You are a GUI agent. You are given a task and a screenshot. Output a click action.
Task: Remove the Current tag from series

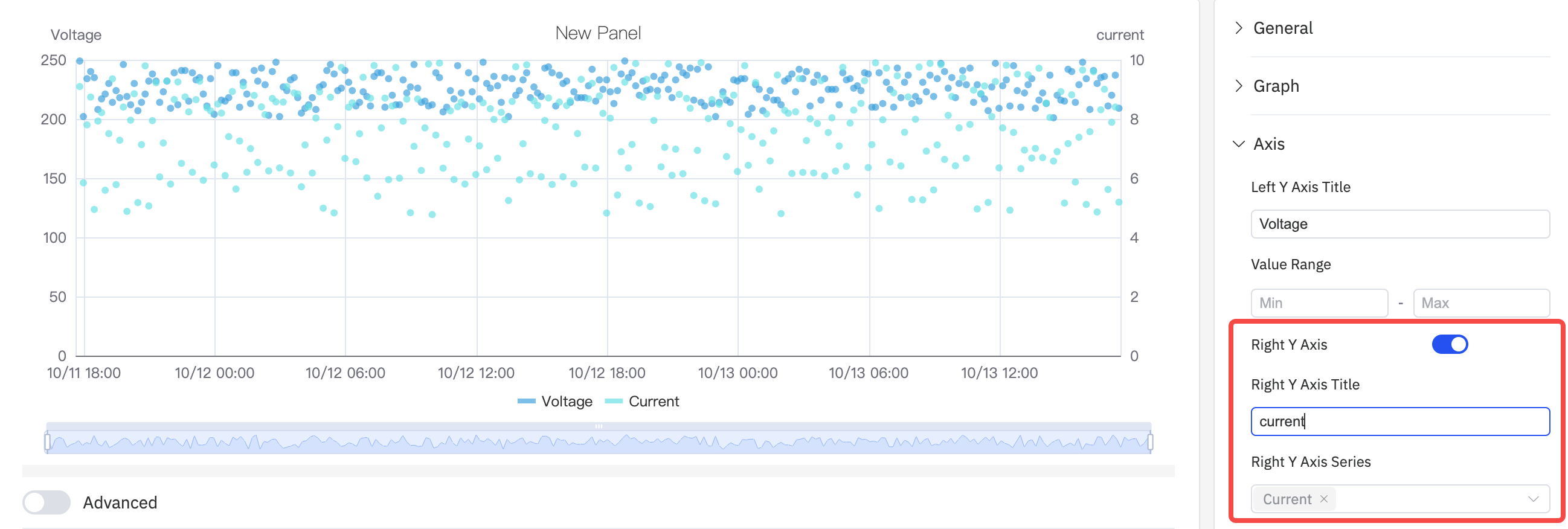[x=1324, y=499]
